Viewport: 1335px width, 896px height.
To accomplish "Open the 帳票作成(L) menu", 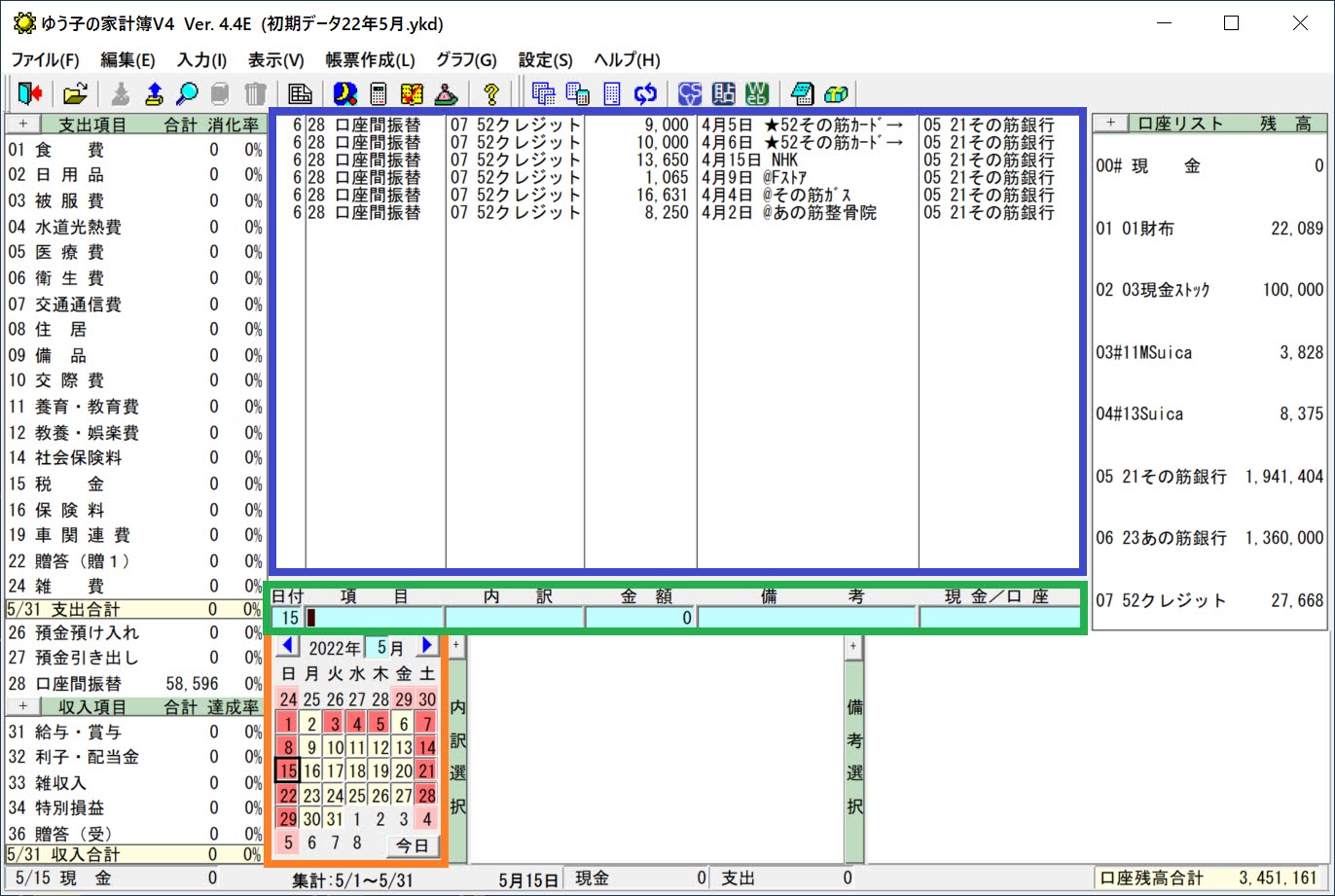I will pyautogui.click(x=370, y=59).
